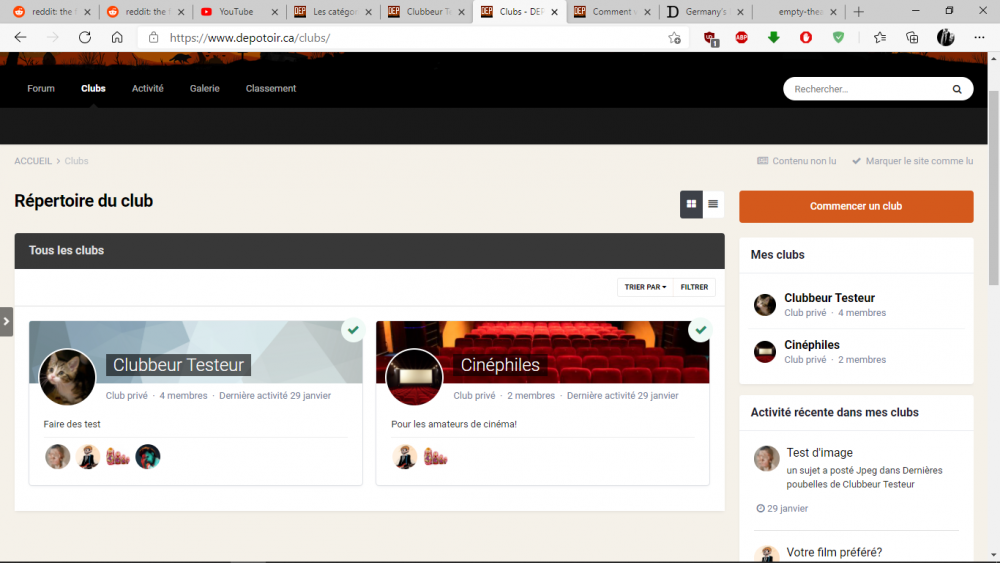Click the search magnifier icon
Screen dimensions: 1000x563
tap(957, 89)
